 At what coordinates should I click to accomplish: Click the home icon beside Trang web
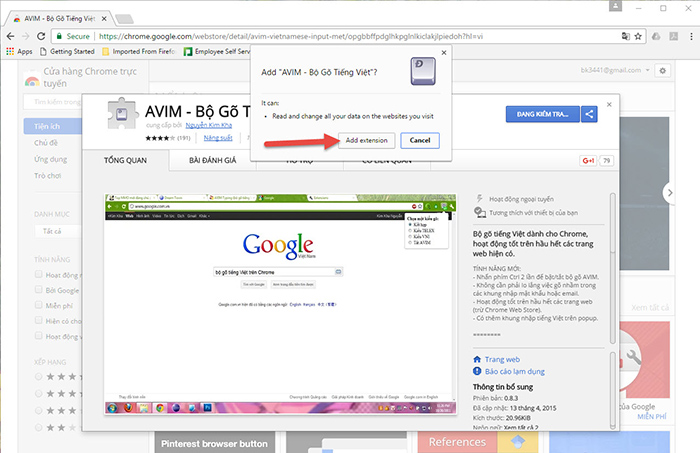click(477, 359)
